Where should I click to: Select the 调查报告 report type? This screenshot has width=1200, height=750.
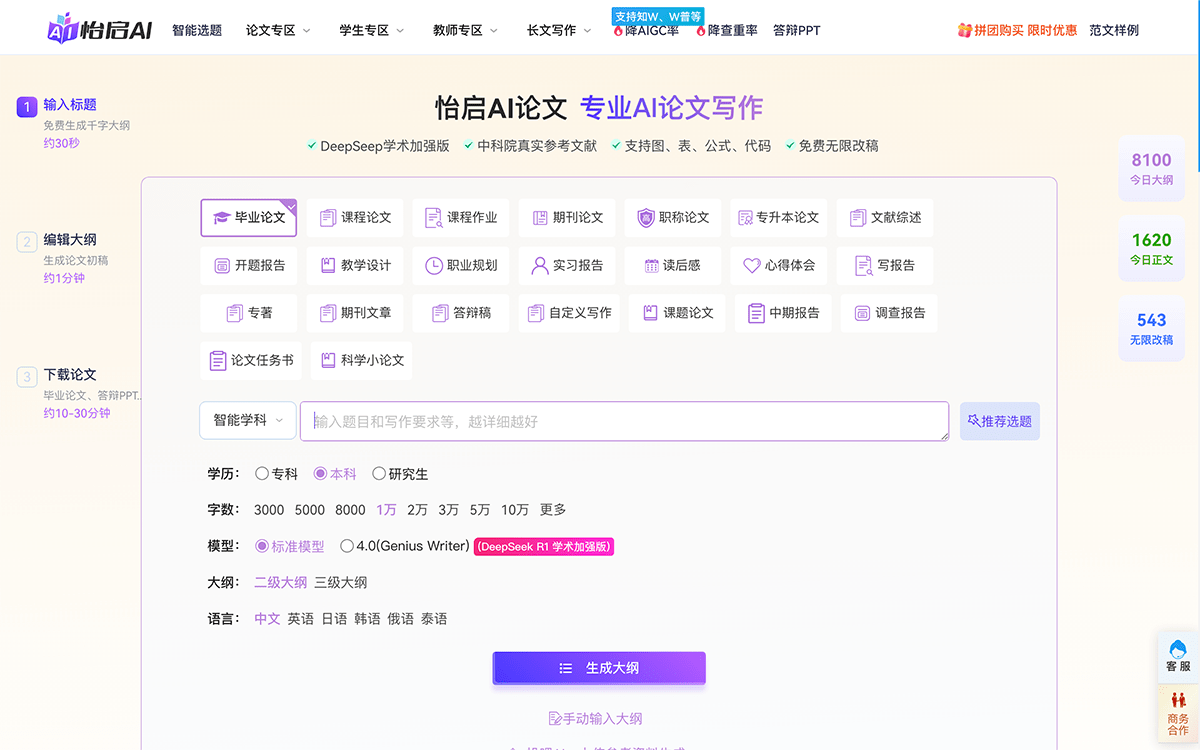point(890,313)
